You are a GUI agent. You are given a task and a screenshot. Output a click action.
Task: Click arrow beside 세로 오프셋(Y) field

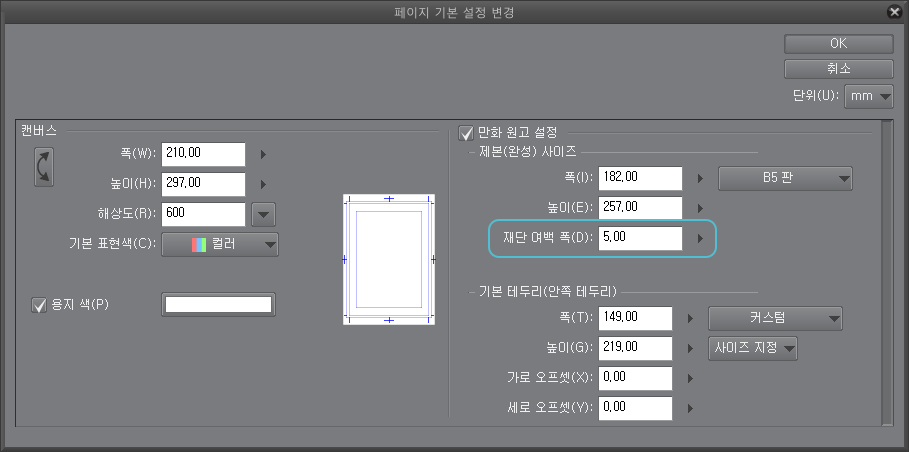690,408
